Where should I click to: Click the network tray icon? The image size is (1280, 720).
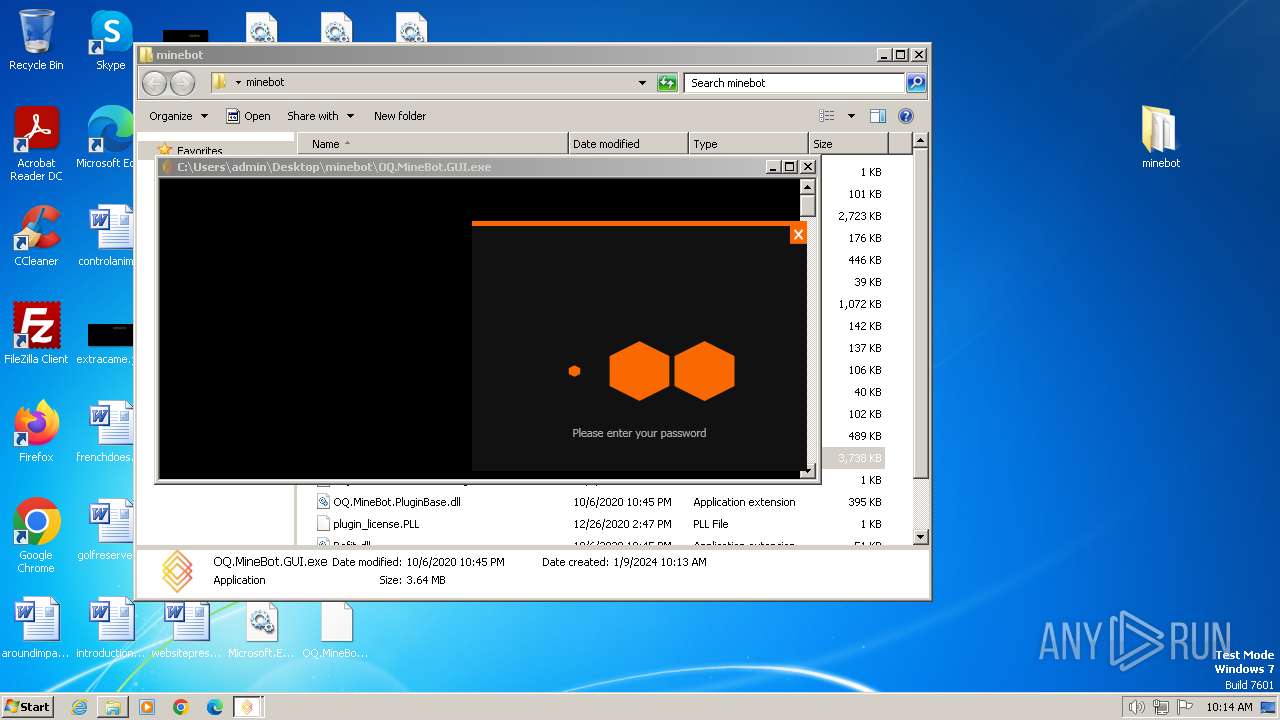pos(1161,707)
